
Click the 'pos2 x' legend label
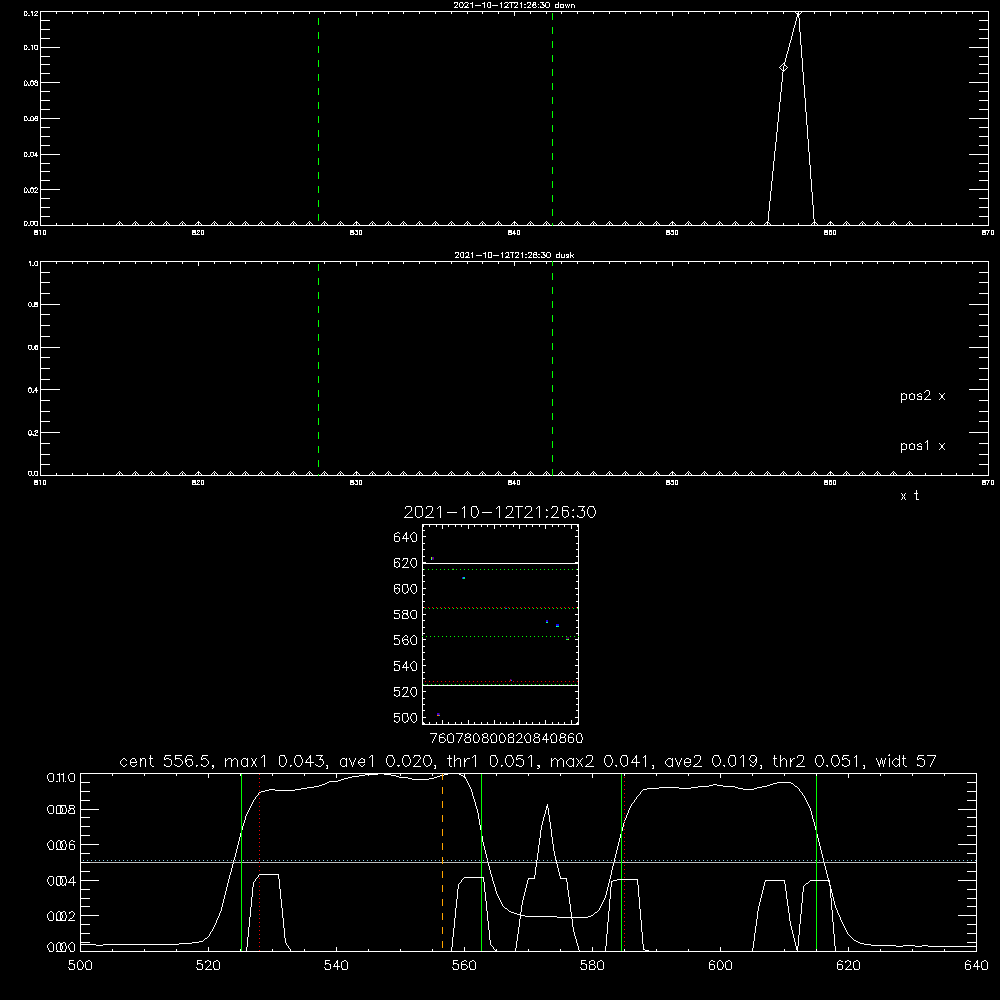(x=922, y=396)
